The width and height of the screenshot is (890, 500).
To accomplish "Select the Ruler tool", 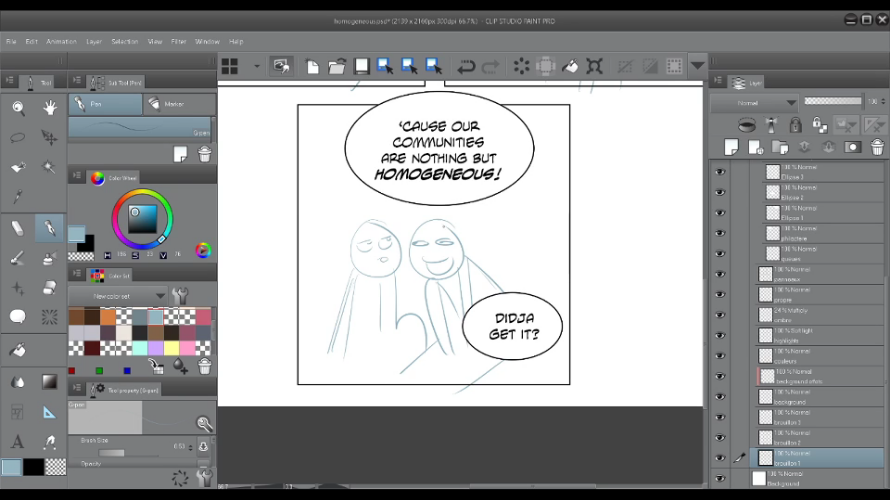I will (x=49, y=412).
